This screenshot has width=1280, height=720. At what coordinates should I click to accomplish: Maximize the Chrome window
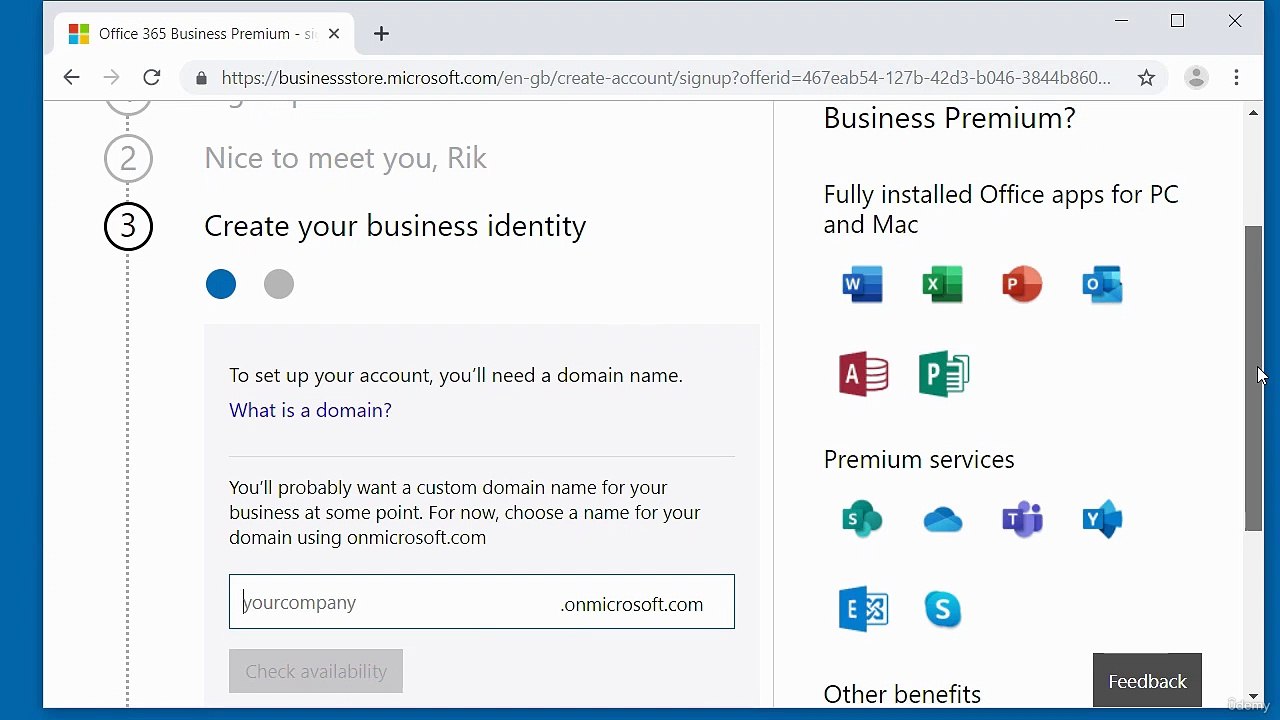tap(1178, 20)
